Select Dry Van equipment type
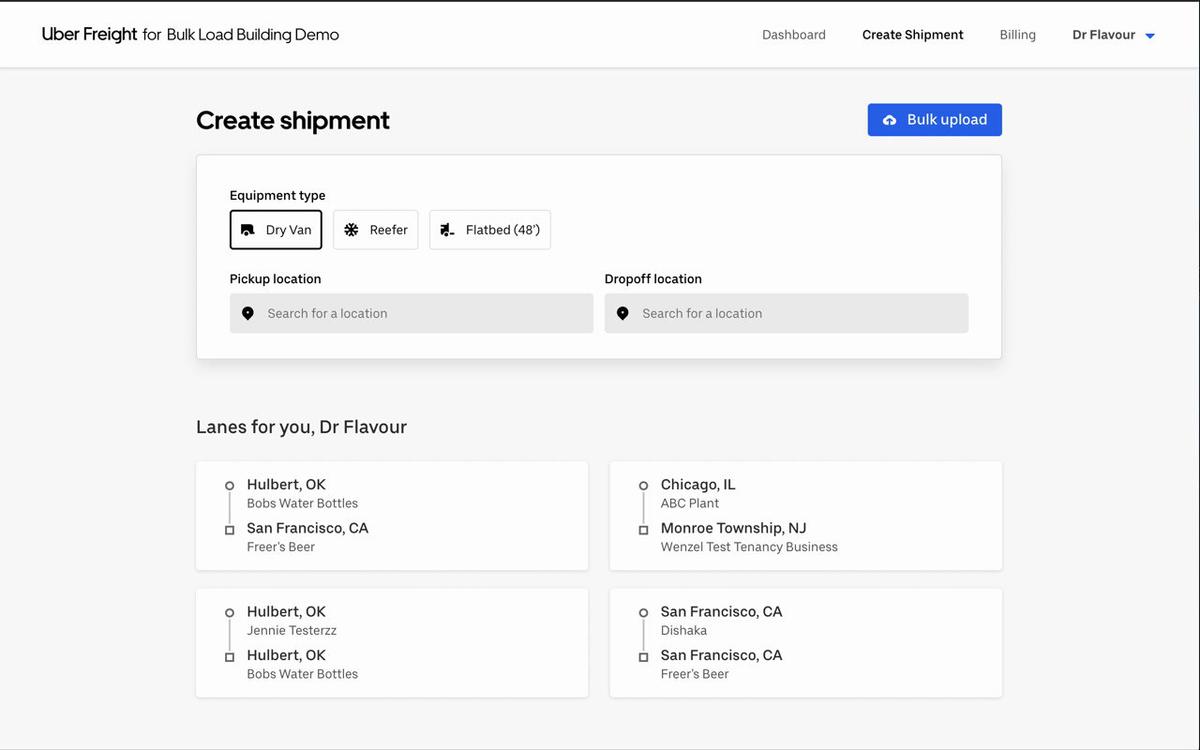Image resolution: width=1200 pixels, height=750 pixels. (x=276, y=230)
